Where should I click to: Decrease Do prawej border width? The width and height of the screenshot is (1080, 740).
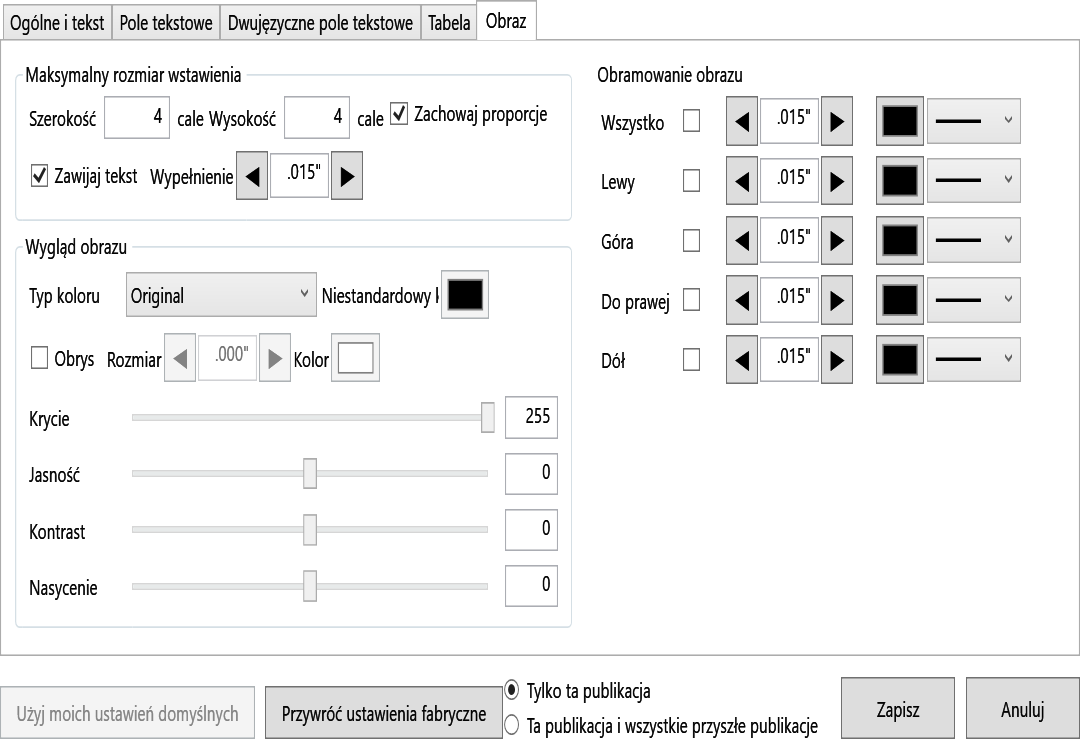[x=742, y=300]
